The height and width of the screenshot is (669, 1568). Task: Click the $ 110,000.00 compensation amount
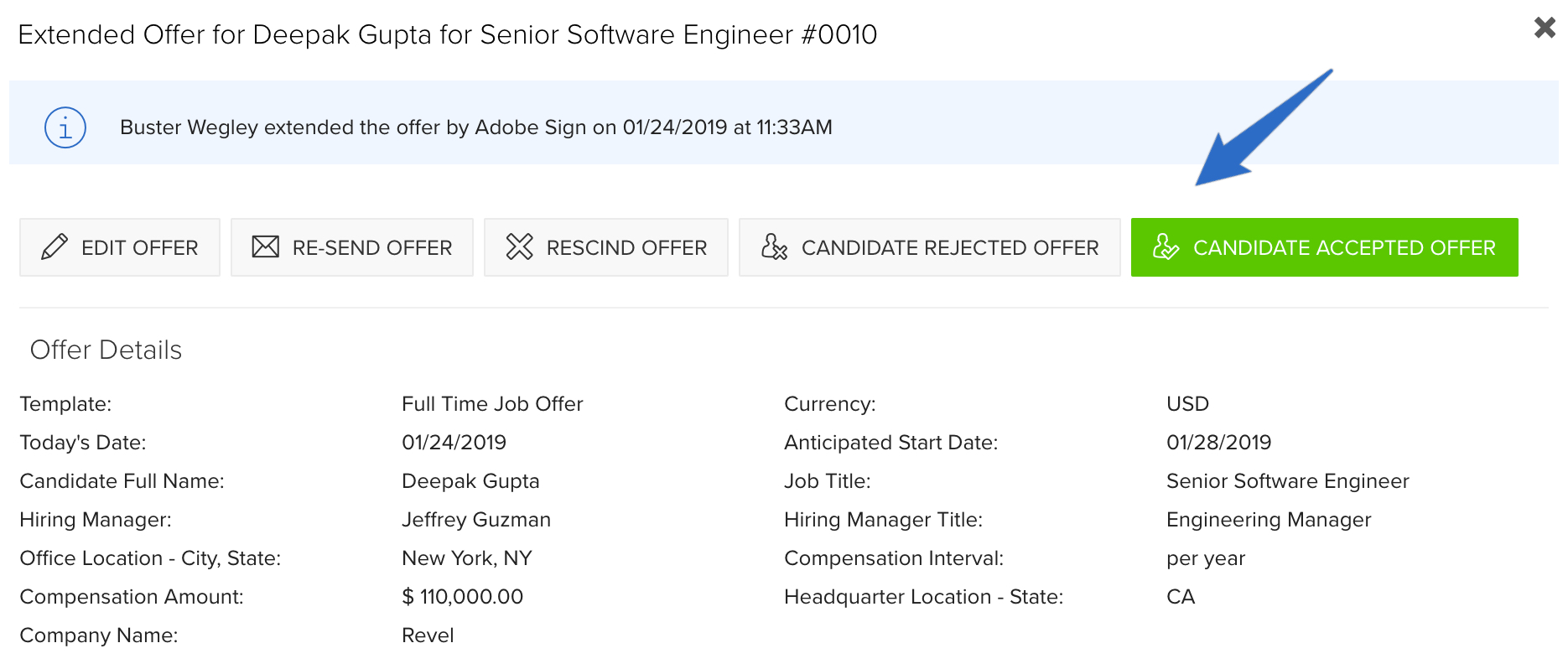[x=463, y=597]
